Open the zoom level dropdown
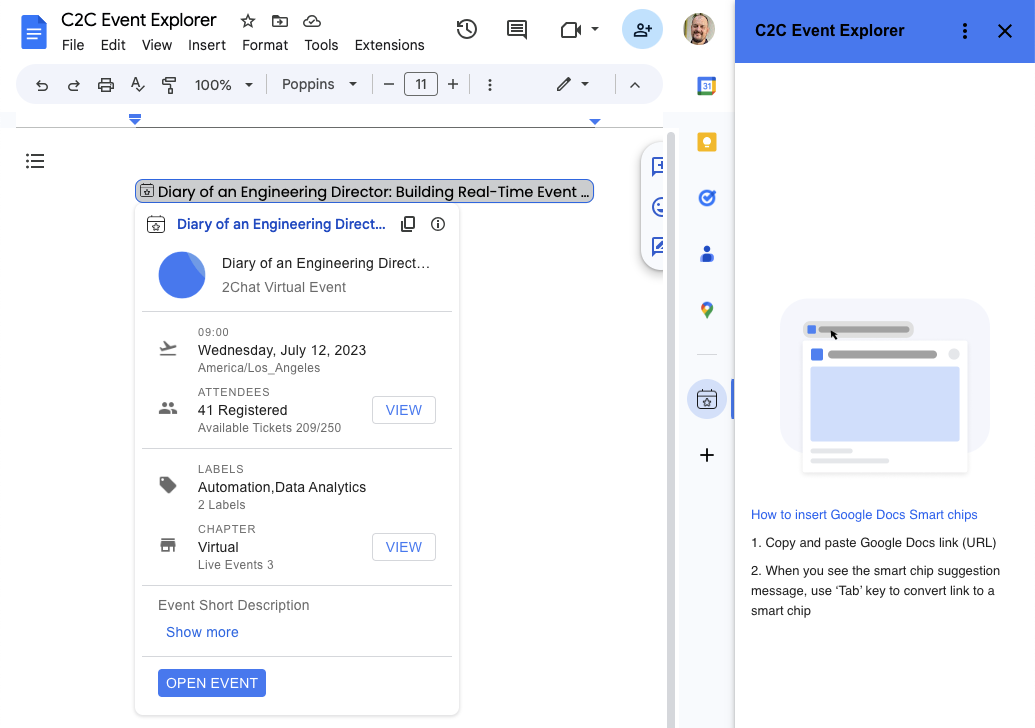This screenshot has width=1035, height=728. click(224, 84)
